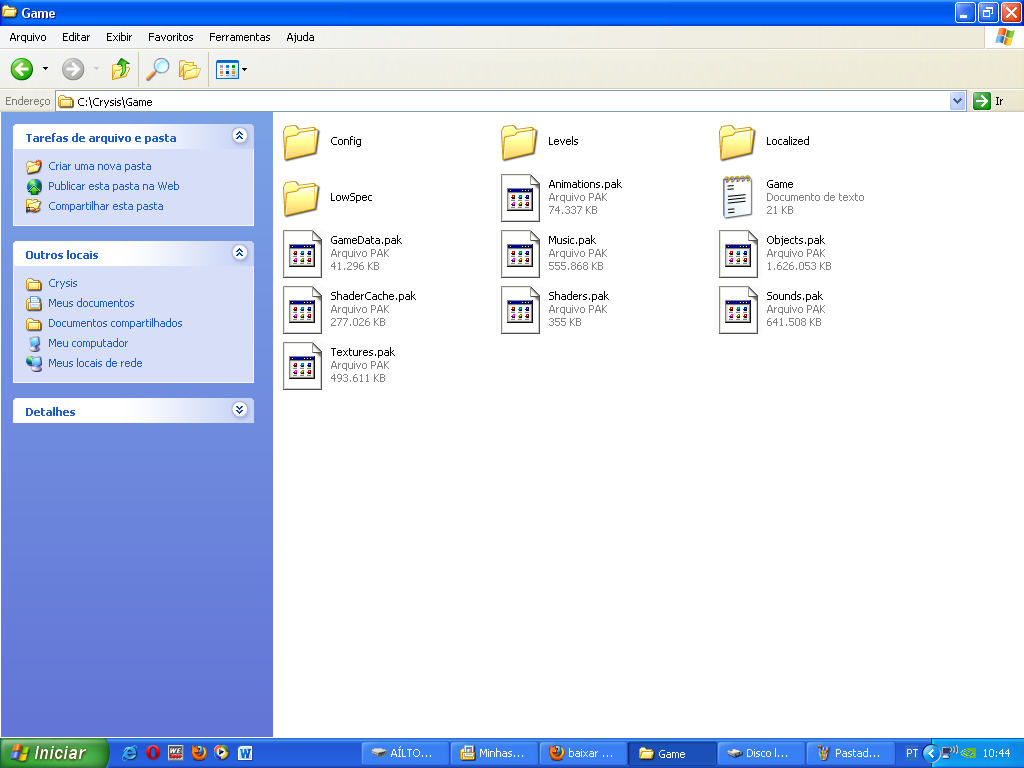
Task: Open the Views mode dropdown button
Action: (231, 69)
